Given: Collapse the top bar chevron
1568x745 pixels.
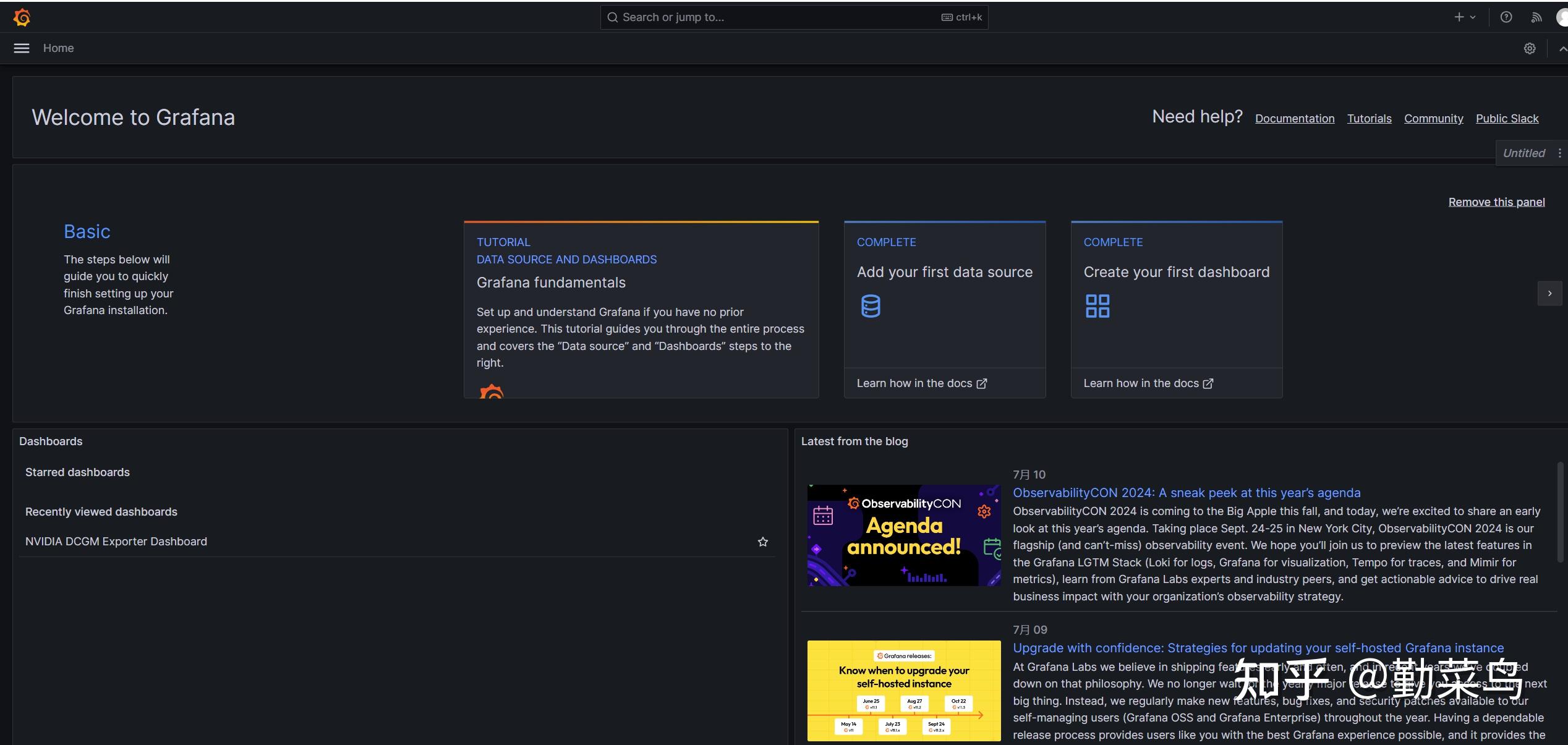Looking at the screenshot, I should [x=1562, y=48].
